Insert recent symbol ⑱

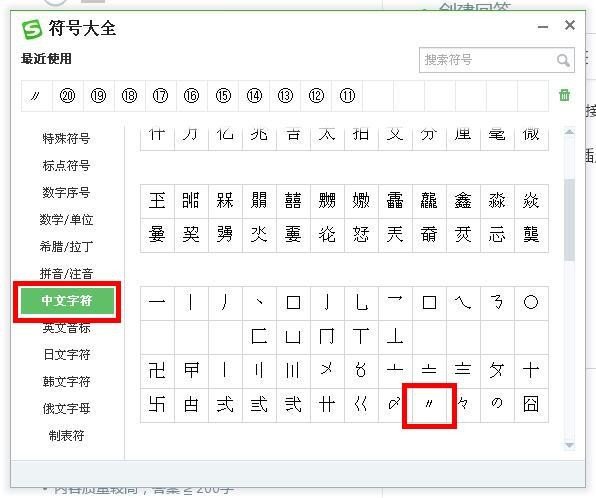(130, 95)
